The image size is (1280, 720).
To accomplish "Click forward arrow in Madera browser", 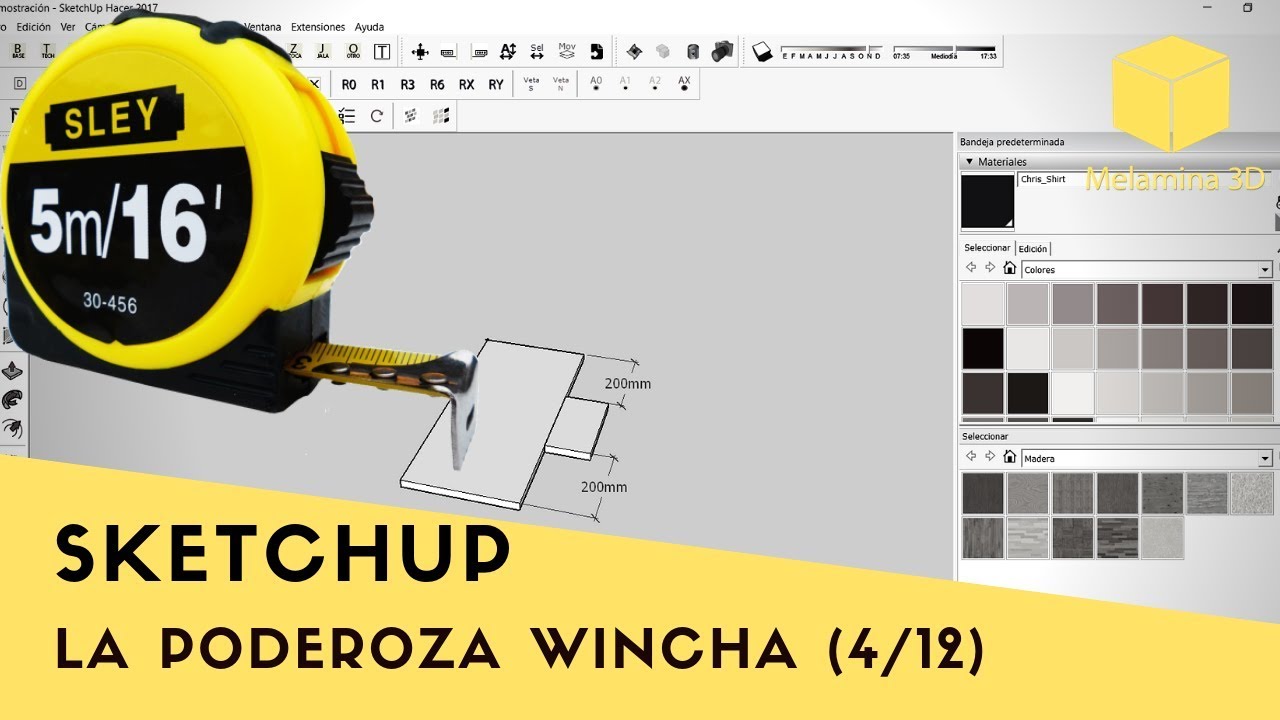I will (990, 457).
